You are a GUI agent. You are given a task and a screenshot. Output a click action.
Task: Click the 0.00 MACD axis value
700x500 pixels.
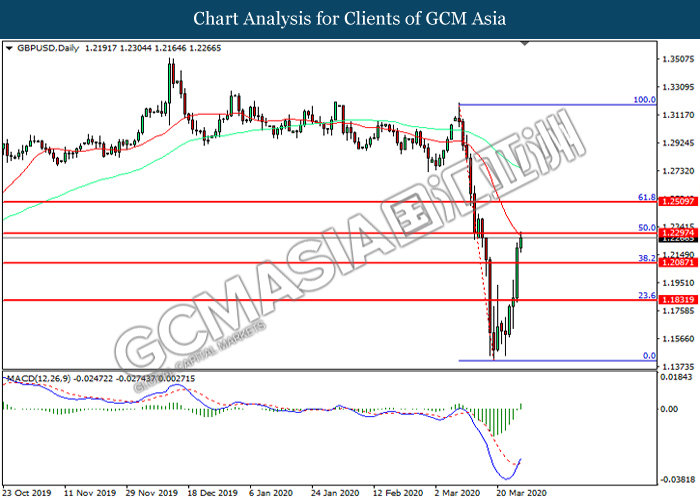(669, 409)
